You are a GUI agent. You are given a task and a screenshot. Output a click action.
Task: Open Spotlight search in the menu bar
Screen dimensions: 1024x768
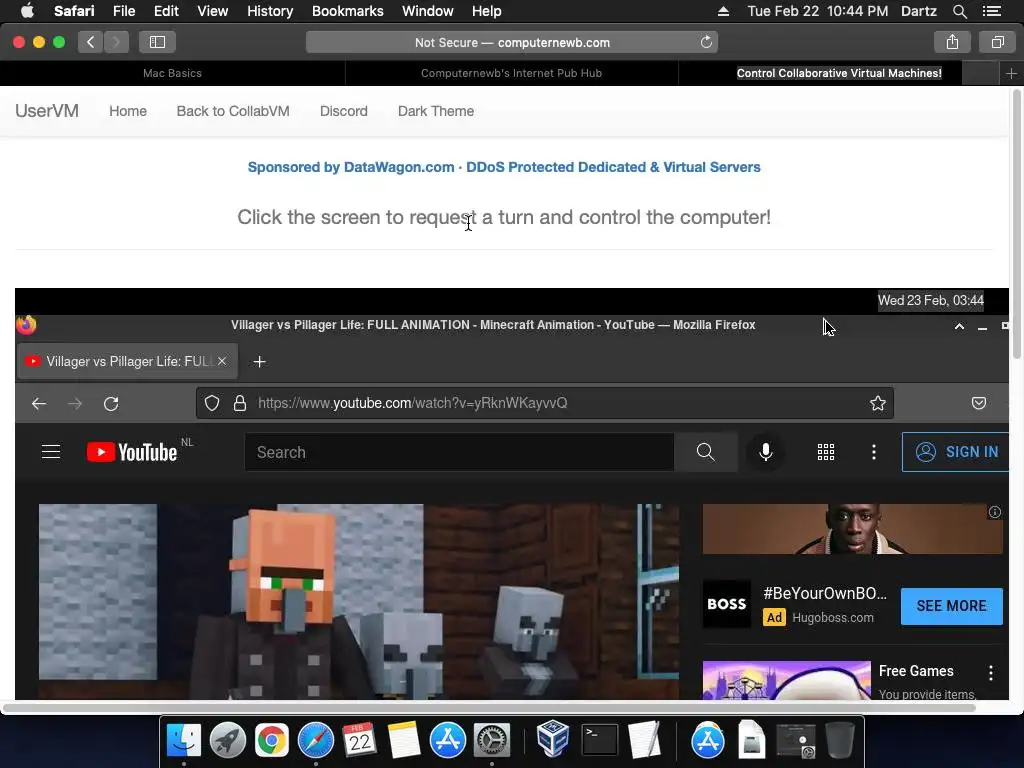(959, 11)
